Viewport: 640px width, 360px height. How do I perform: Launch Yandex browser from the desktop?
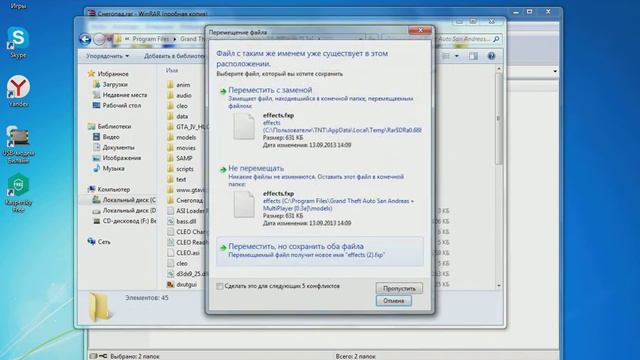click(x=18, y=91)
